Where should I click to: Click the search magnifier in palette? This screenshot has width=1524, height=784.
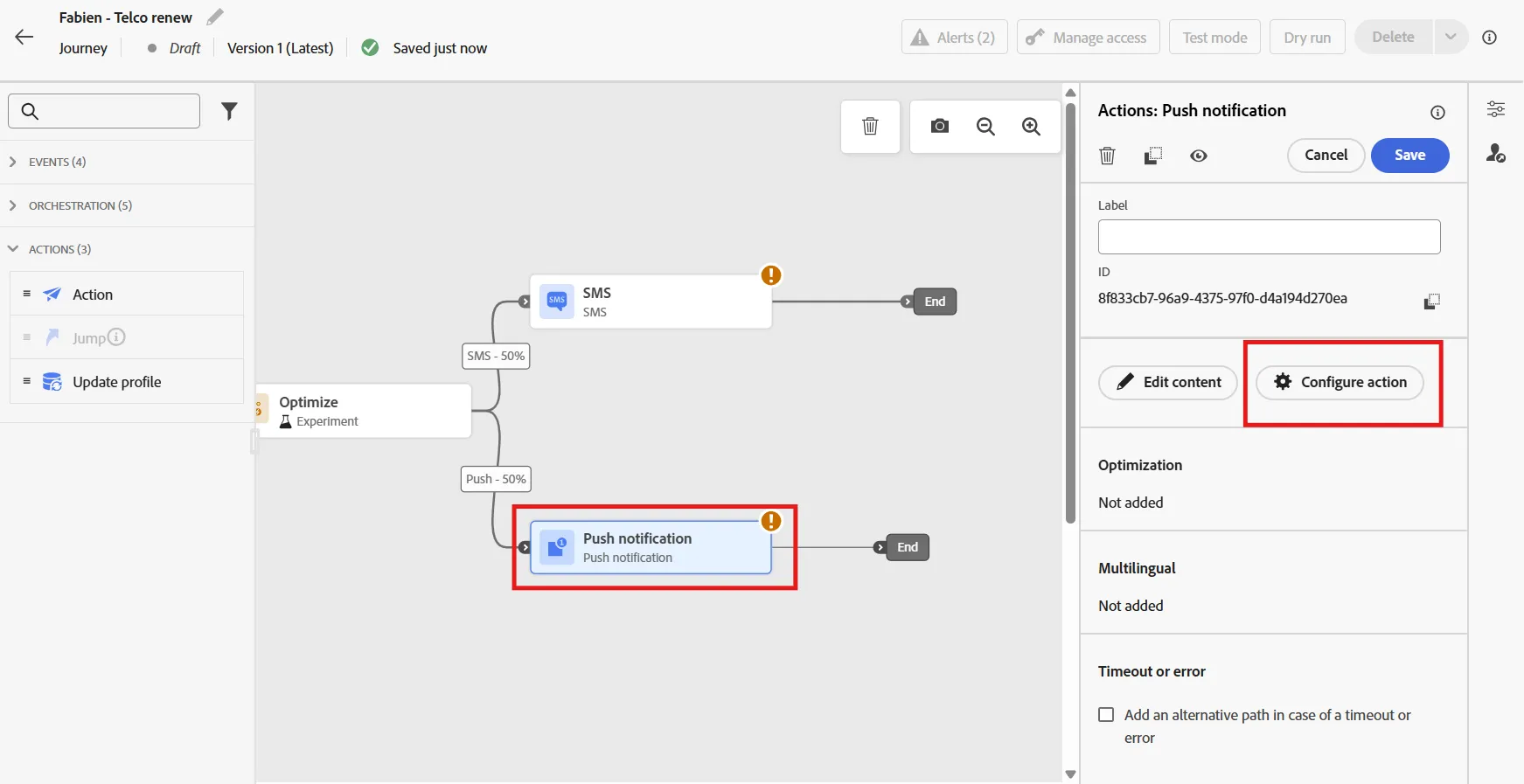point(30,111)
